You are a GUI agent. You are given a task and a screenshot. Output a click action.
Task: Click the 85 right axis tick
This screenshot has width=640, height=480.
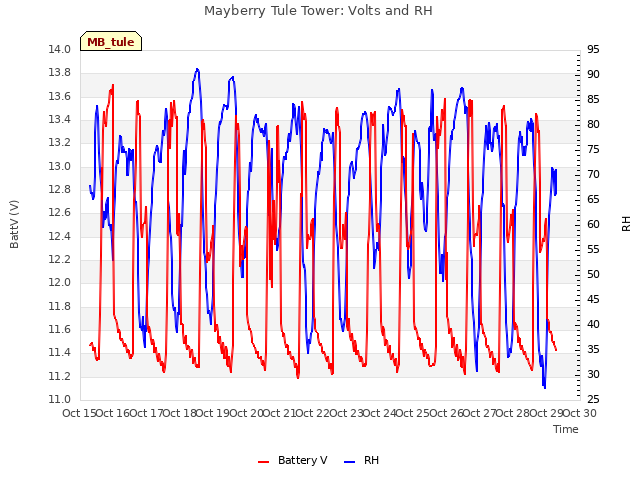[x=593, y=99]
